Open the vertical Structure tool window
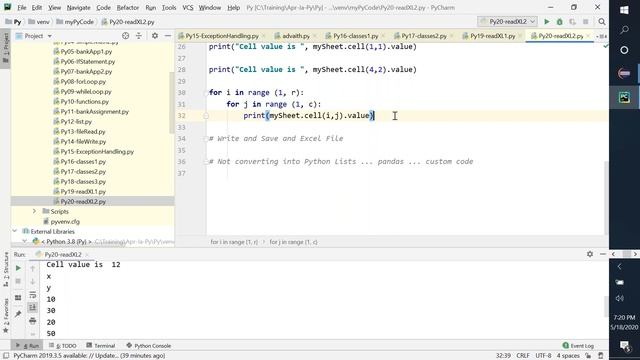Screen dimensions: 640x360 (x=6, y=269)
